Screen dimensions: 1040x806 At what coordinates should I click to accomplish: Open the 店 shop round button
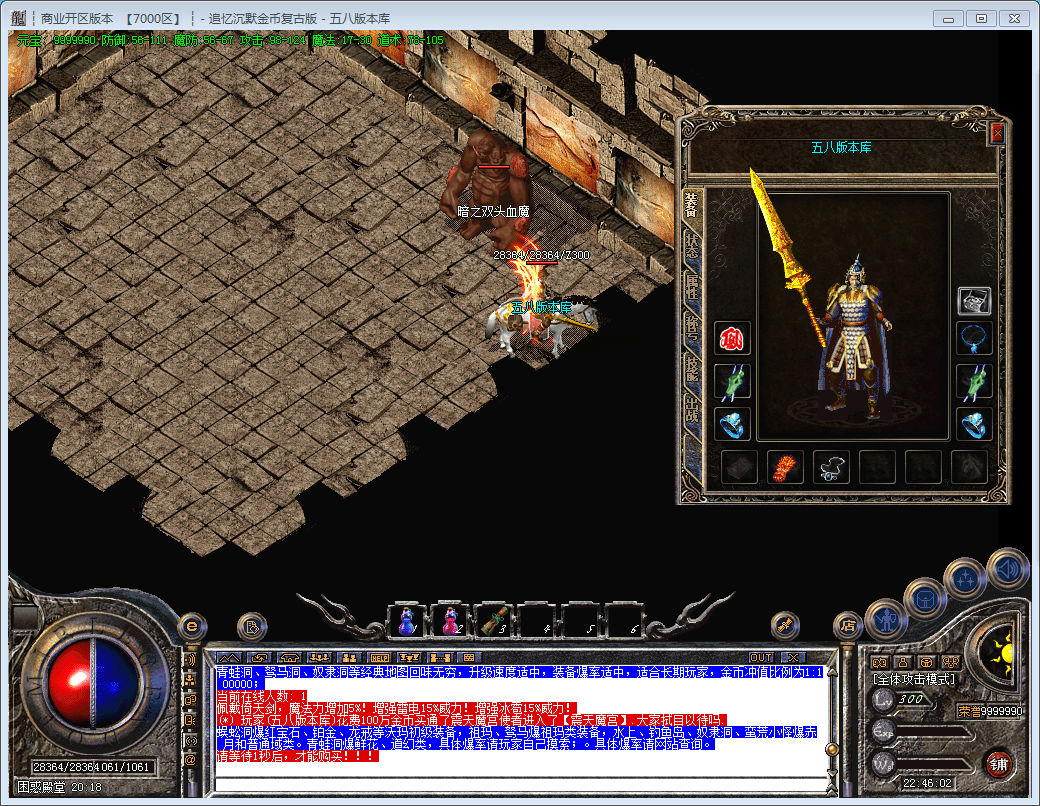[848, 625]
